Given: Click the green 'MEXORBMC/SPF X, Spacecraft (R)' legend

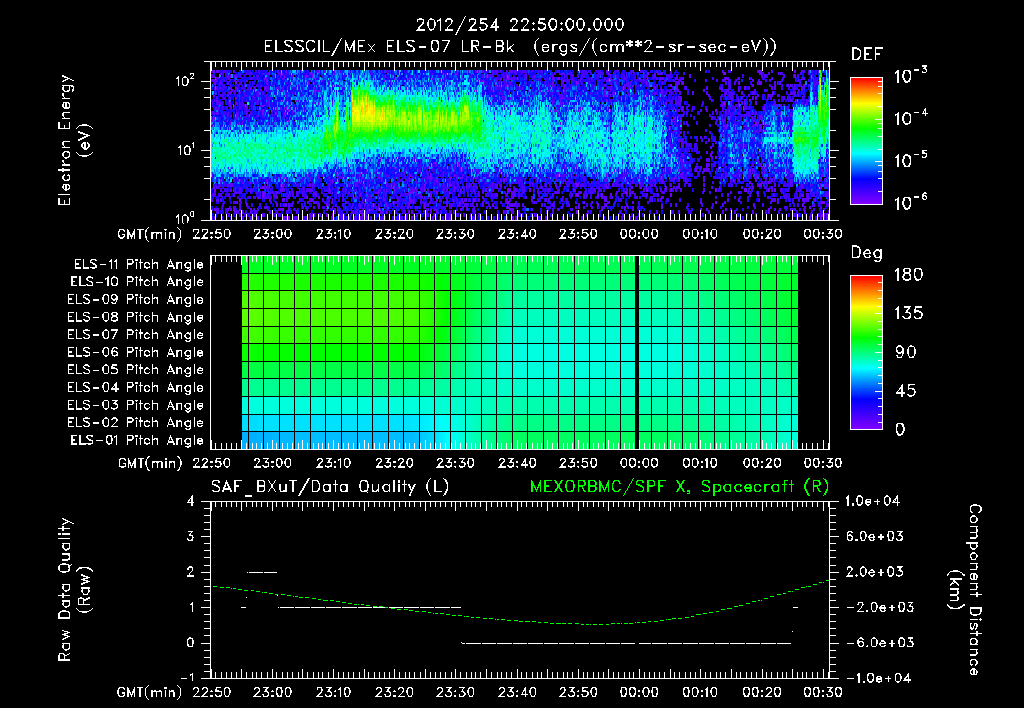Looking at the screenshot, I should (679, 487).
